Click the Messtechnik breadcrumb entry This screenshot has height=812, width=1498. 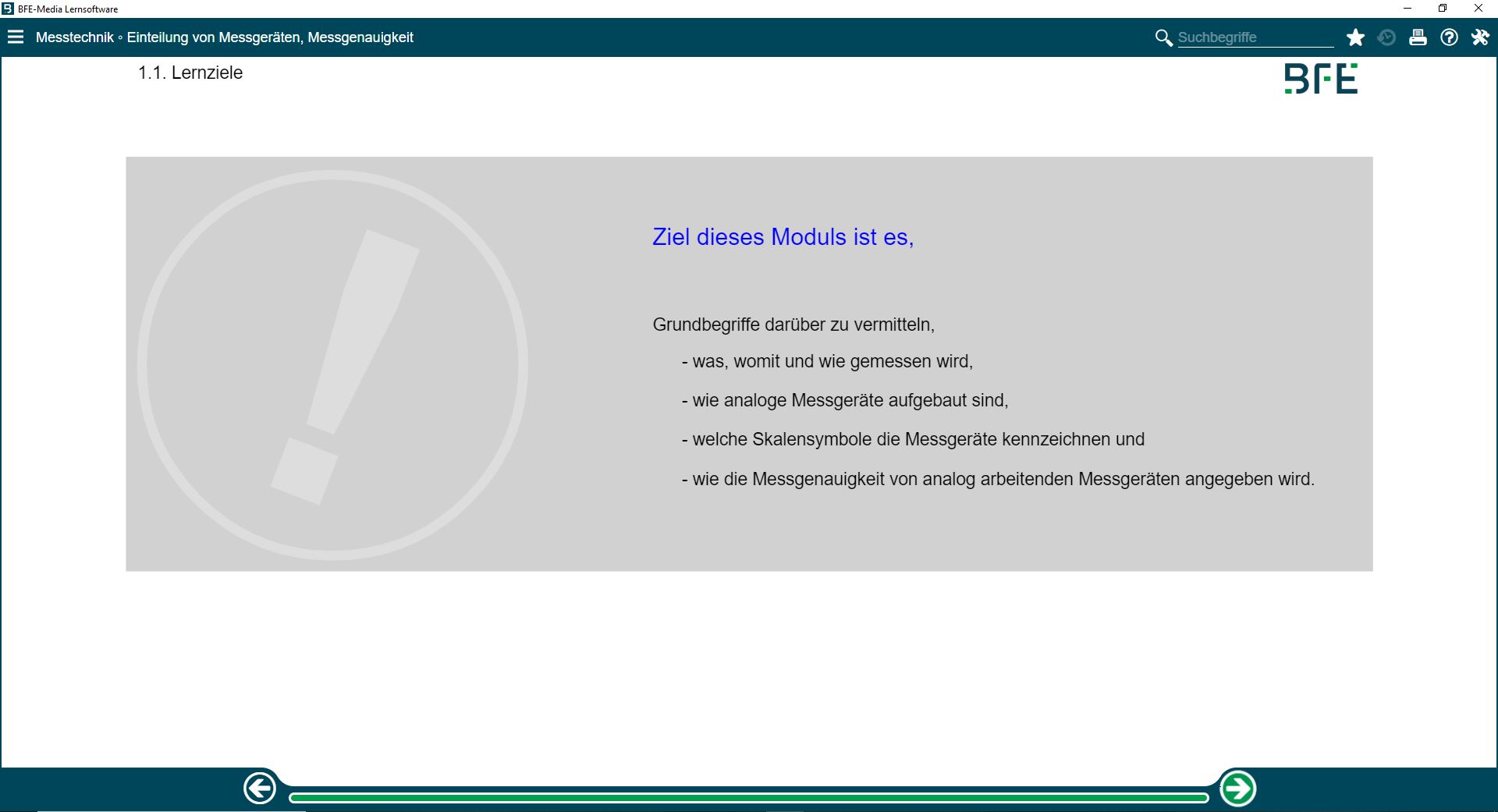click(74, 37)
